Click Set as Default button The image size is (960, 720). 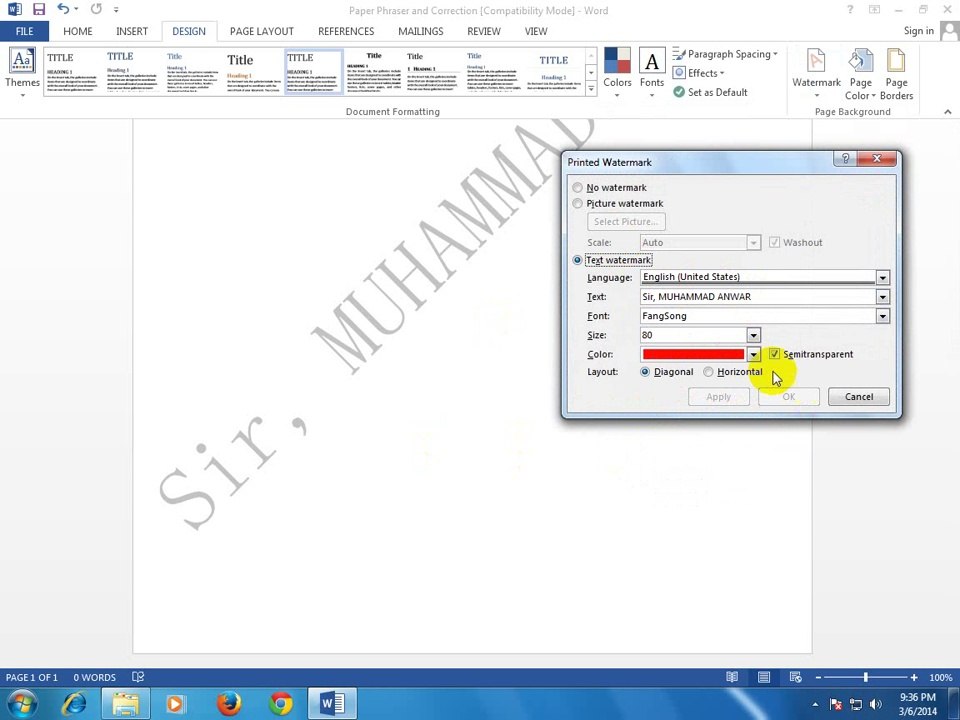(710, 92)
